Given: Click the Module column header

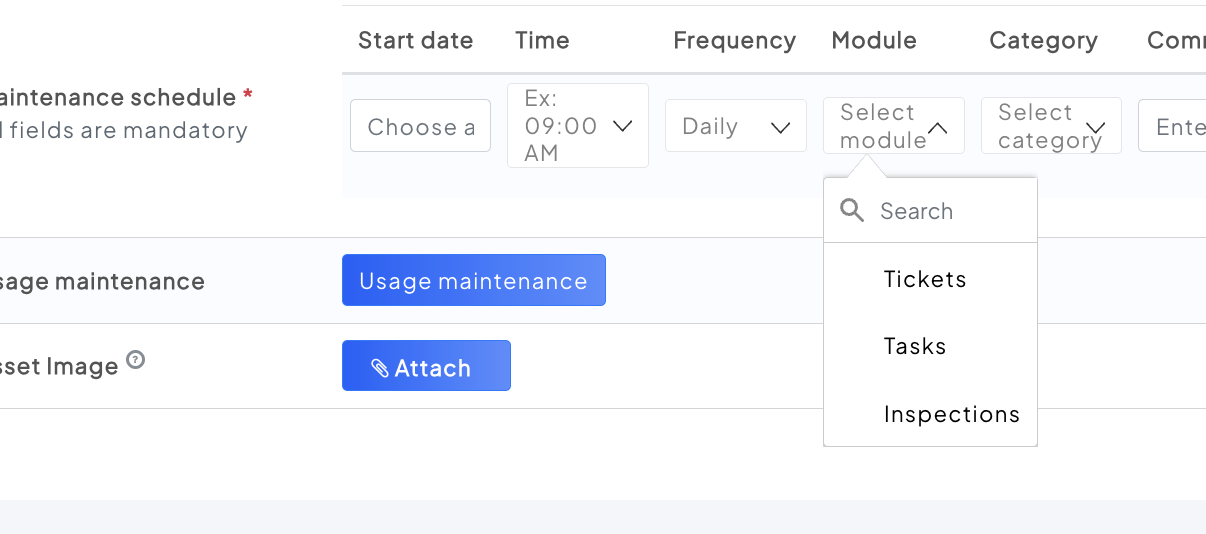Looking at the screenshot, I should click(x=874, y=40).
